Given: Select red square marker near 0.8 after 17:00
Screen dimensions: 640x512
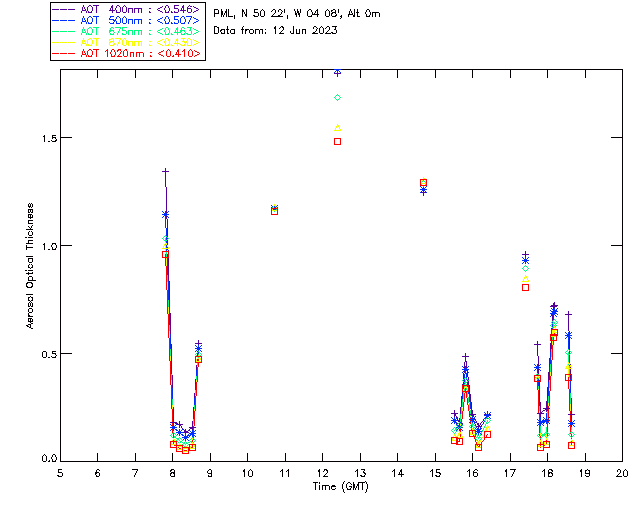Looking at the screenshot, I should click(x=525, y=287).
